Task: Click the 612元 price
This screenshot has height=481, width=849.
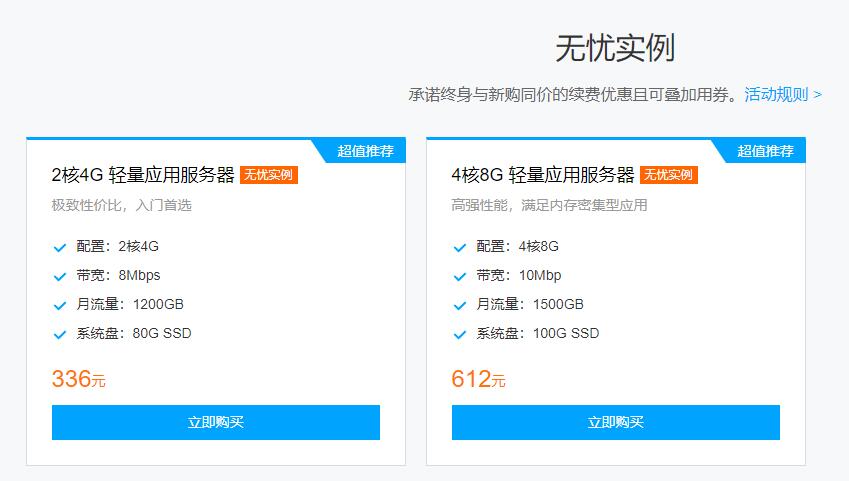Action: (478, 379)
